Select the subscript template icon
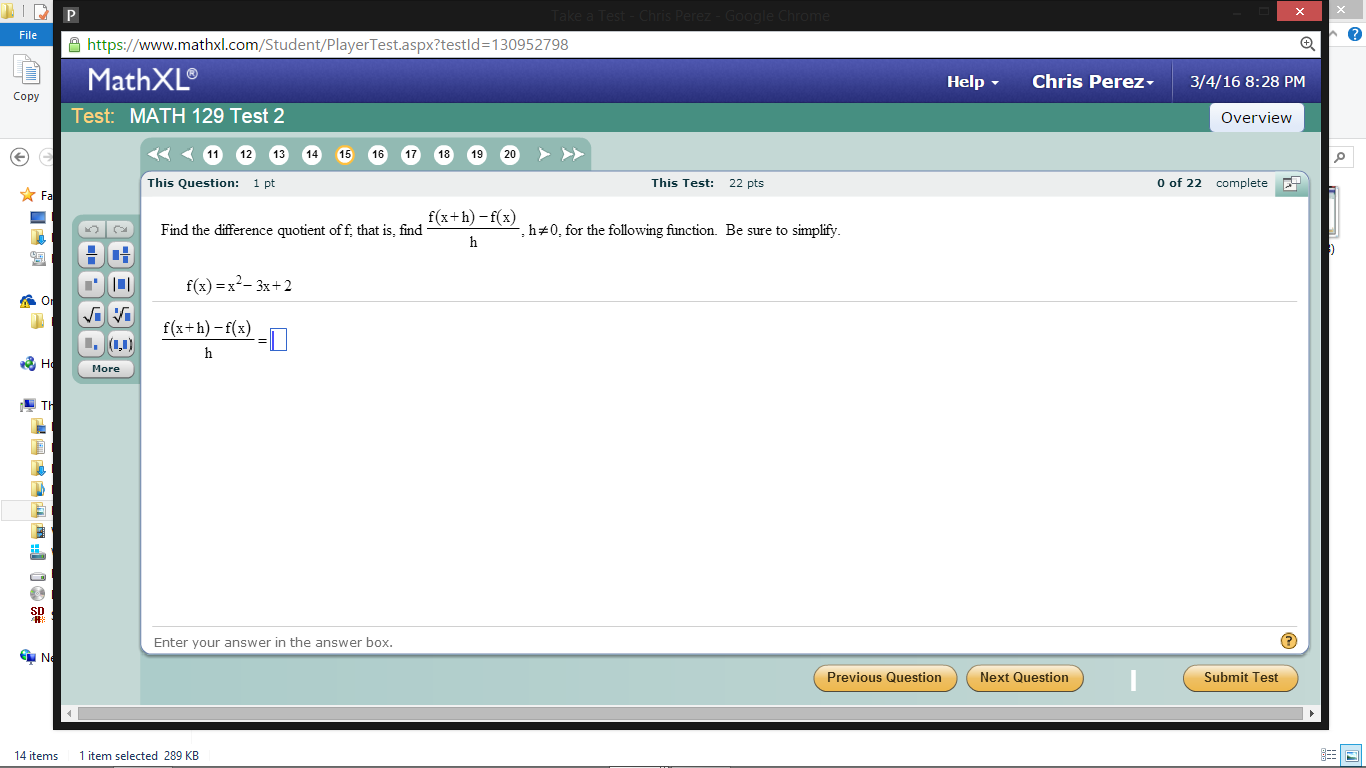 (91, 344)
